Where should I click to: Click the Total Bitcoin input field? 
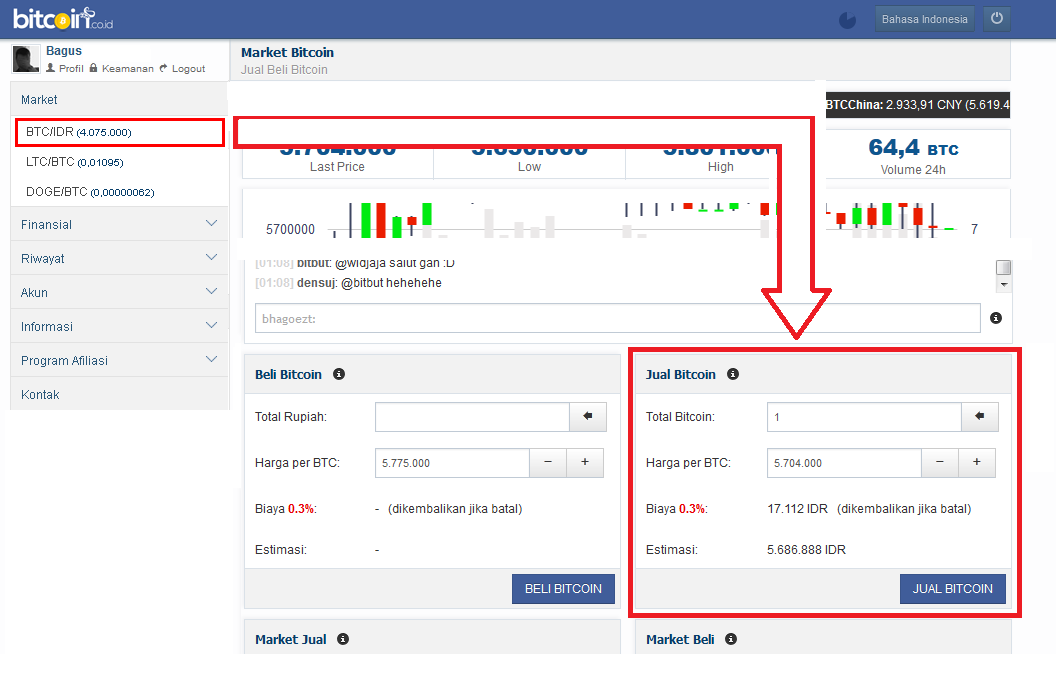864,417
